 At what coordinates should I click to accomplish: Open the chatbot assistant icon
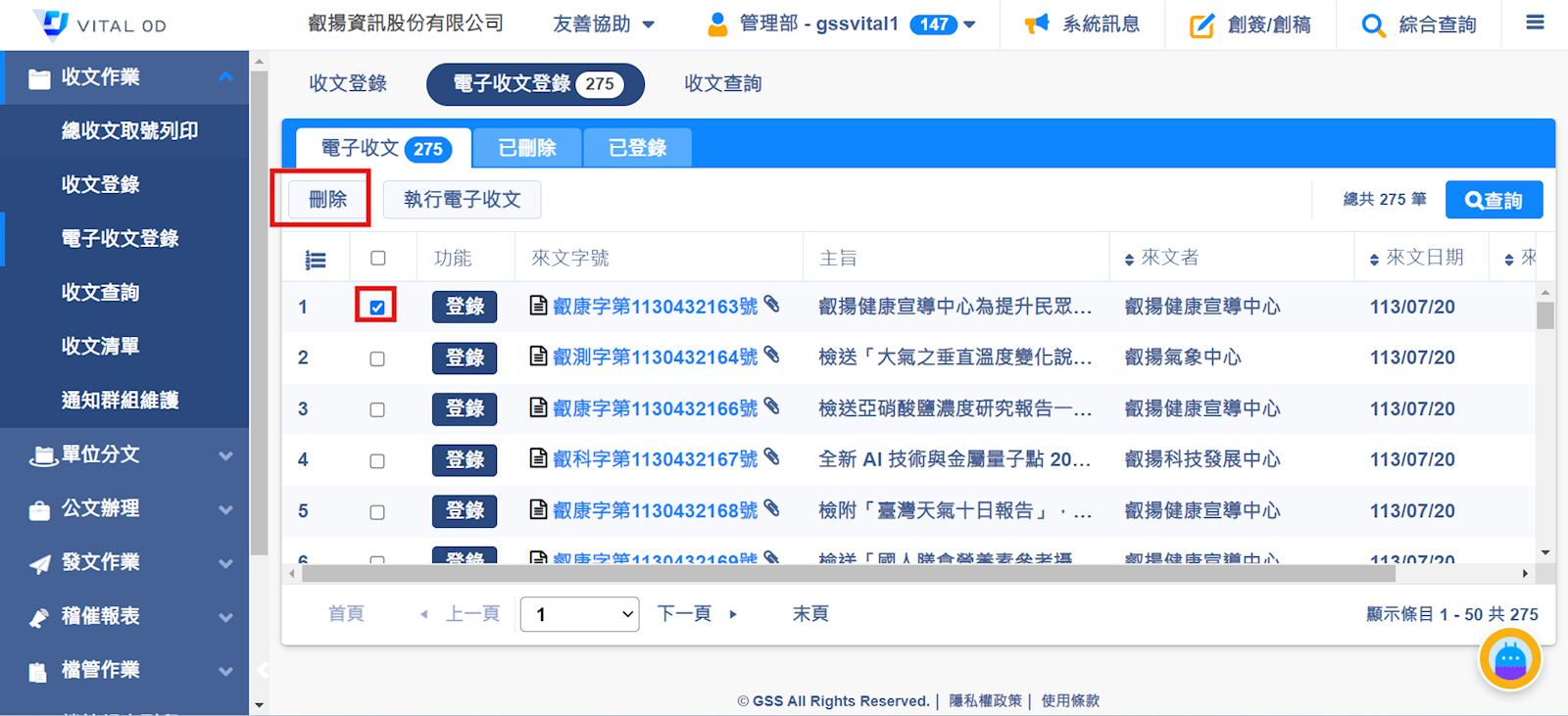click(x=1509, y=660)
